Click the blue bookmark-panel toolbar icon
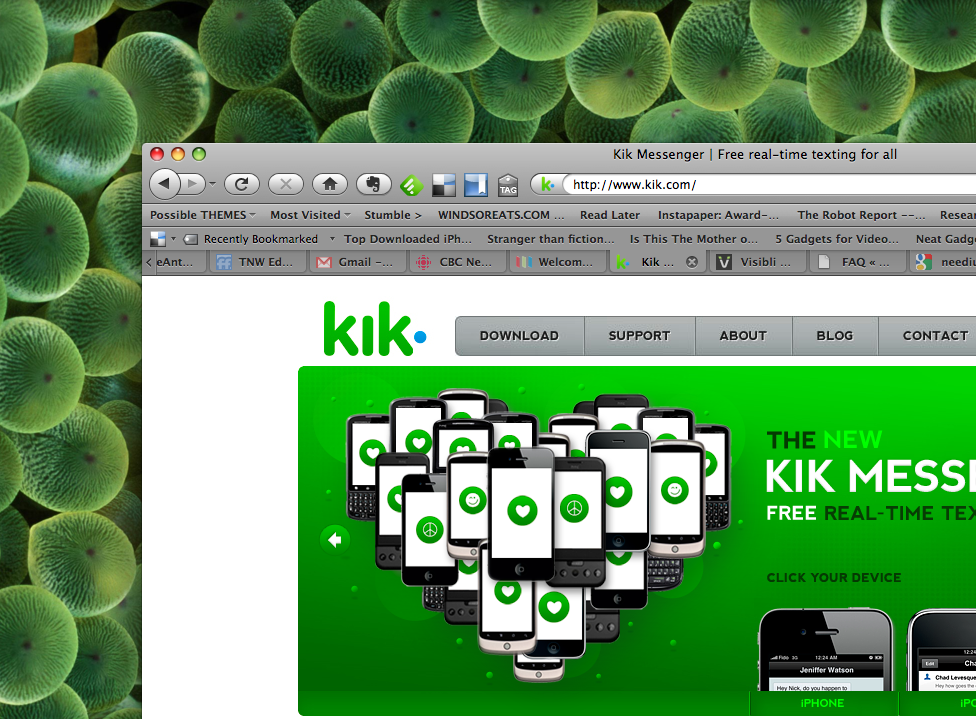The width and height of the screenshot is (976, 719). click(x=476, y=185)
